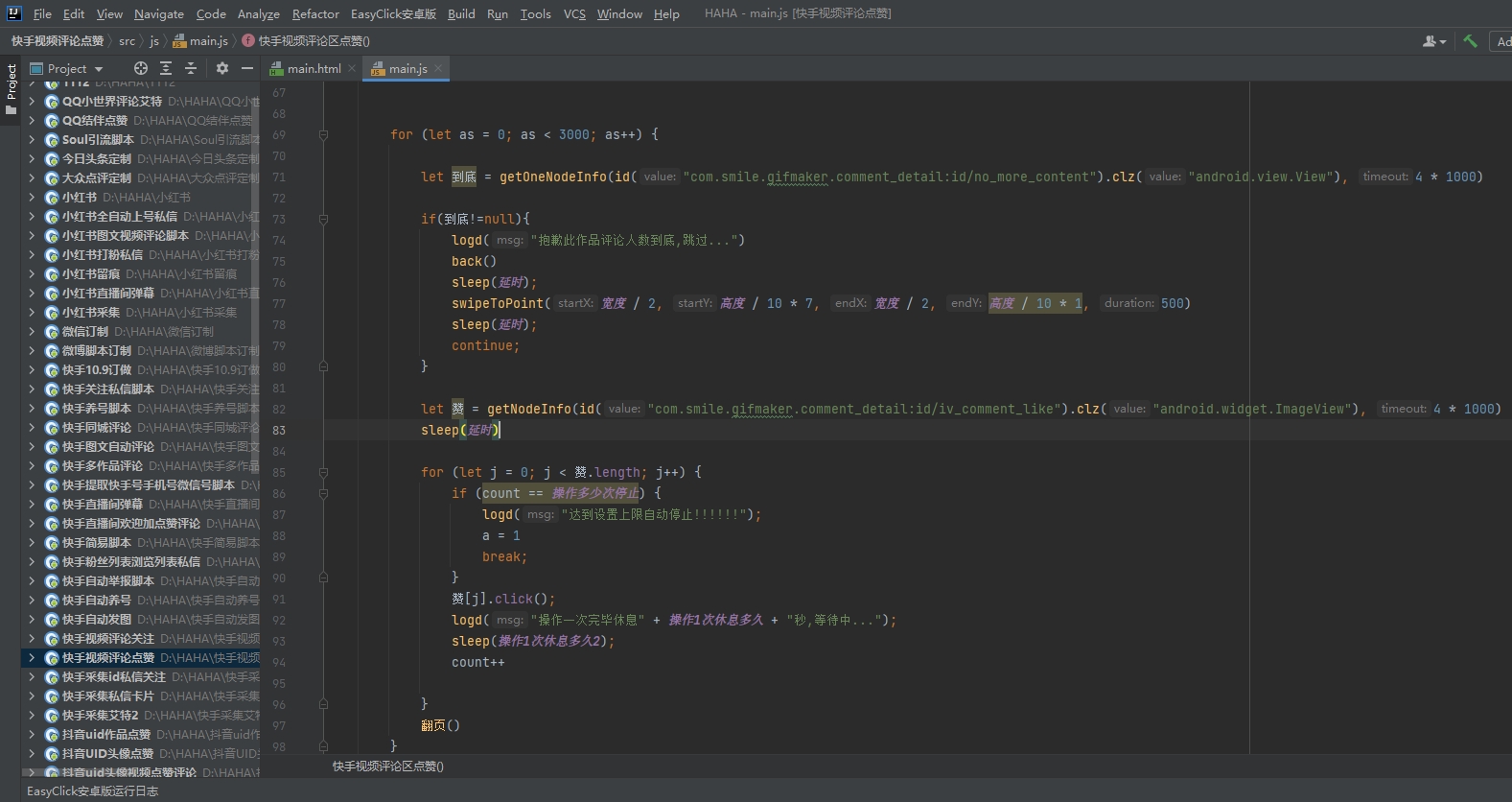Click the locate-in-project crosshair icon
1512x802 pixels.
click(141, 68)
